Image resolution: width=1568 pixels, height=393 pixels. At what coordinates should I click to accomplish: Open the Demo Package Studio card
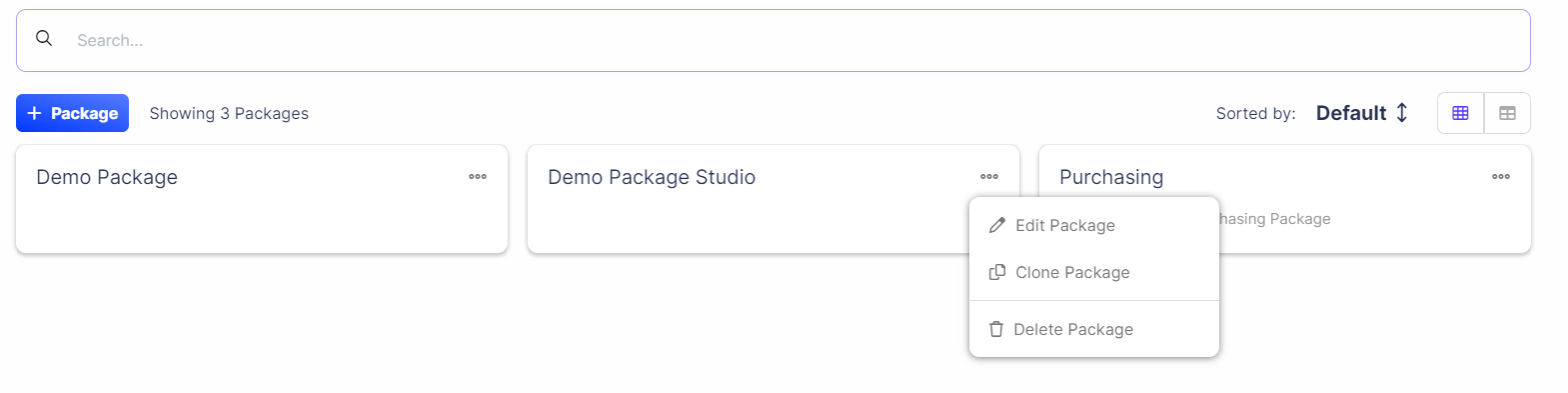coord(774,199)
